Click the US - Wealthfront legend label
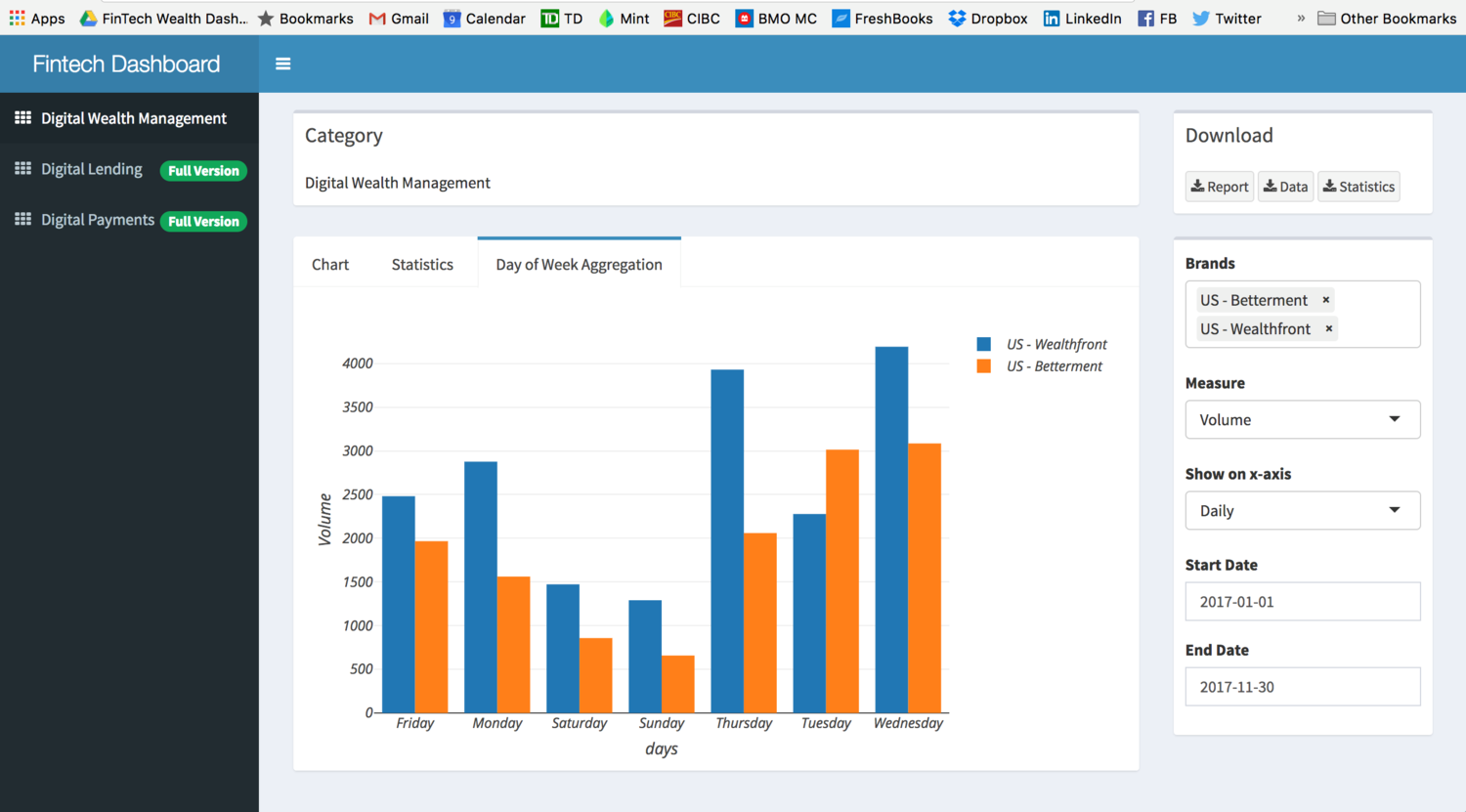This screenshot has width=1466, height=812. click(1056, 344)
